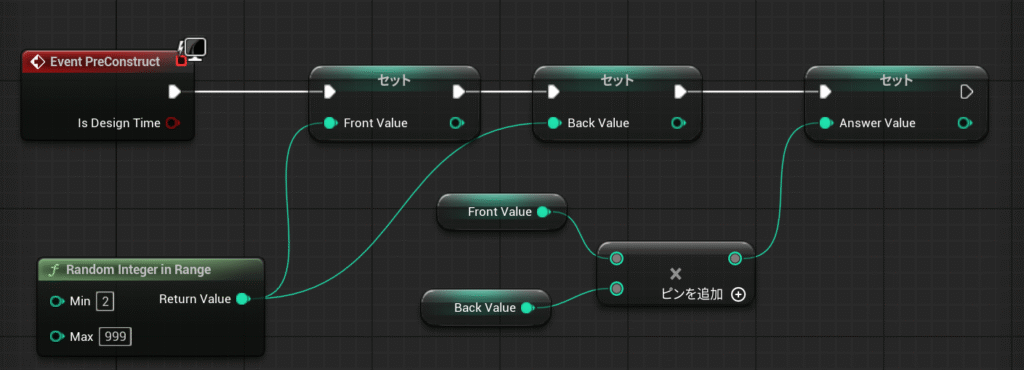Click the Max input pin on Random Integer
Image resolution: width=1024 pixels, height=370 pixels.
pyautogui.click(x=56, y=337)
